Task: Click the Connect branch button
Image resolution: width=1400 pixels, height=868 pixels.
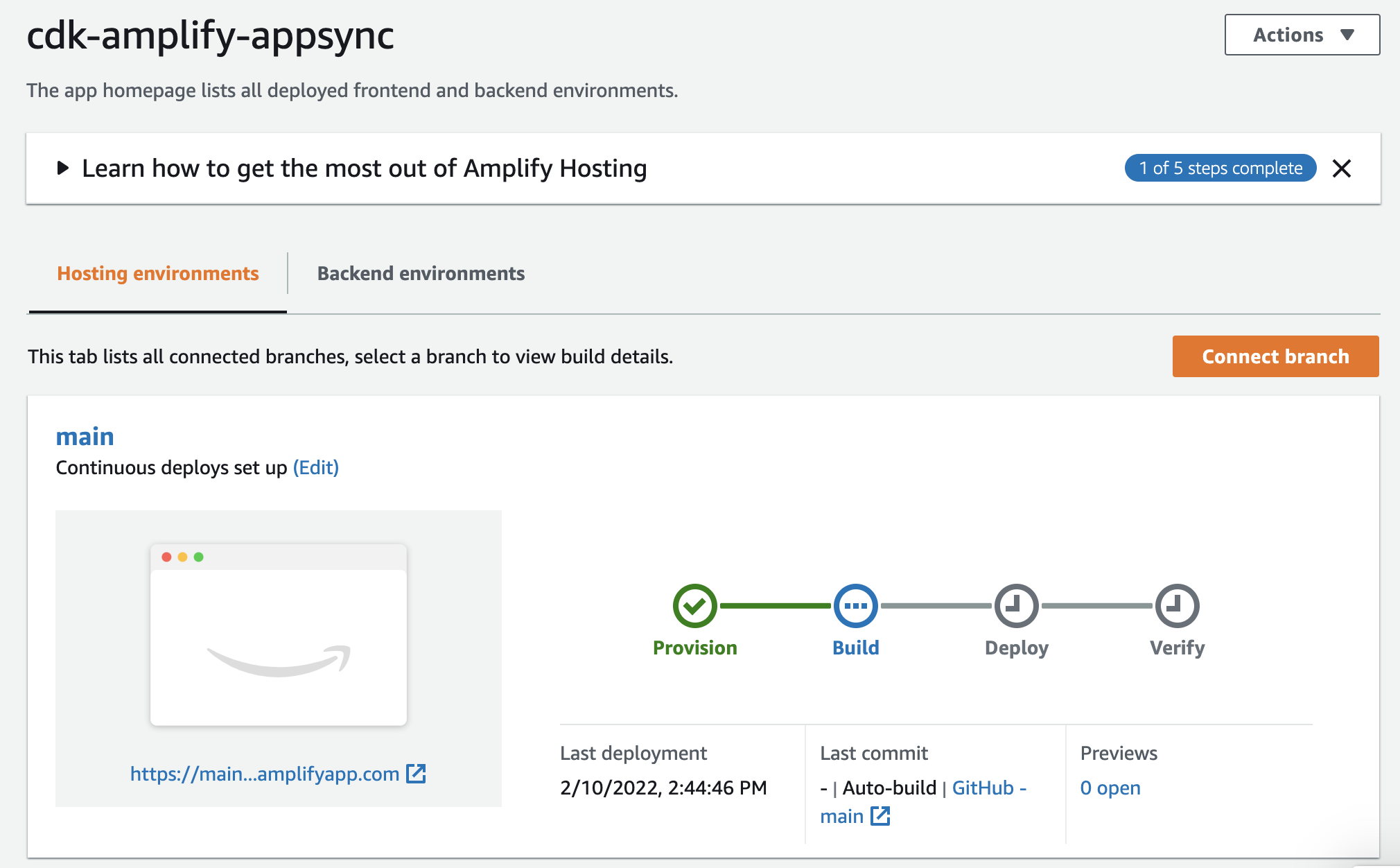Action: (1275, 356)
